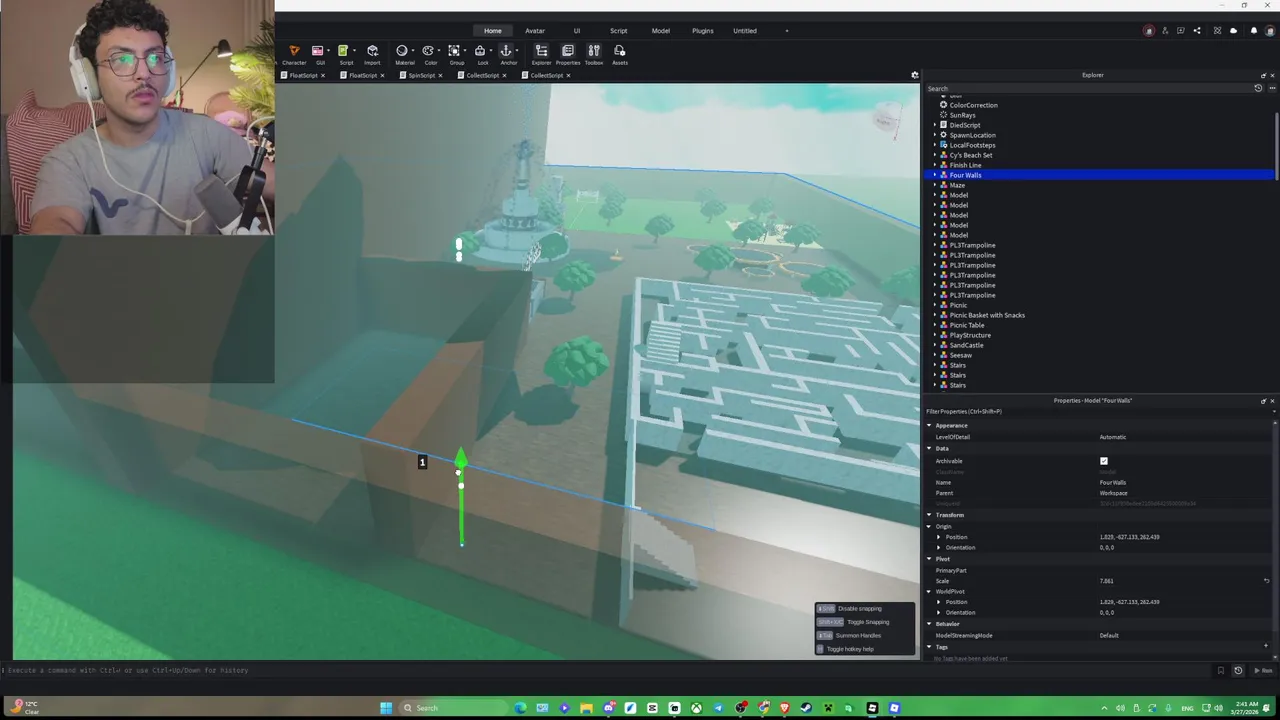Select the PlayStructure item in Explorer
Image resolution: width=1280 pixels, height=720 pixels.
970,335
